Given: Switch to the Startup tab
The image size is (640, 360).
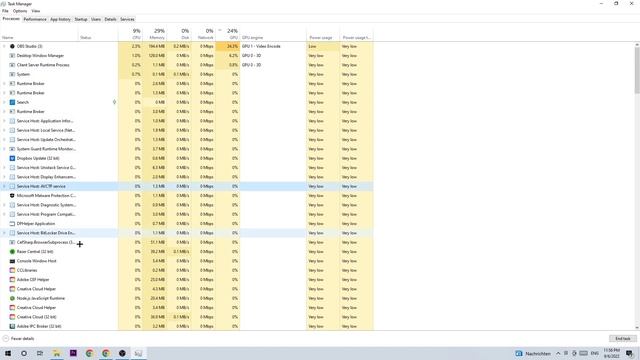Looking at the screenshot, I should [81, 19].
